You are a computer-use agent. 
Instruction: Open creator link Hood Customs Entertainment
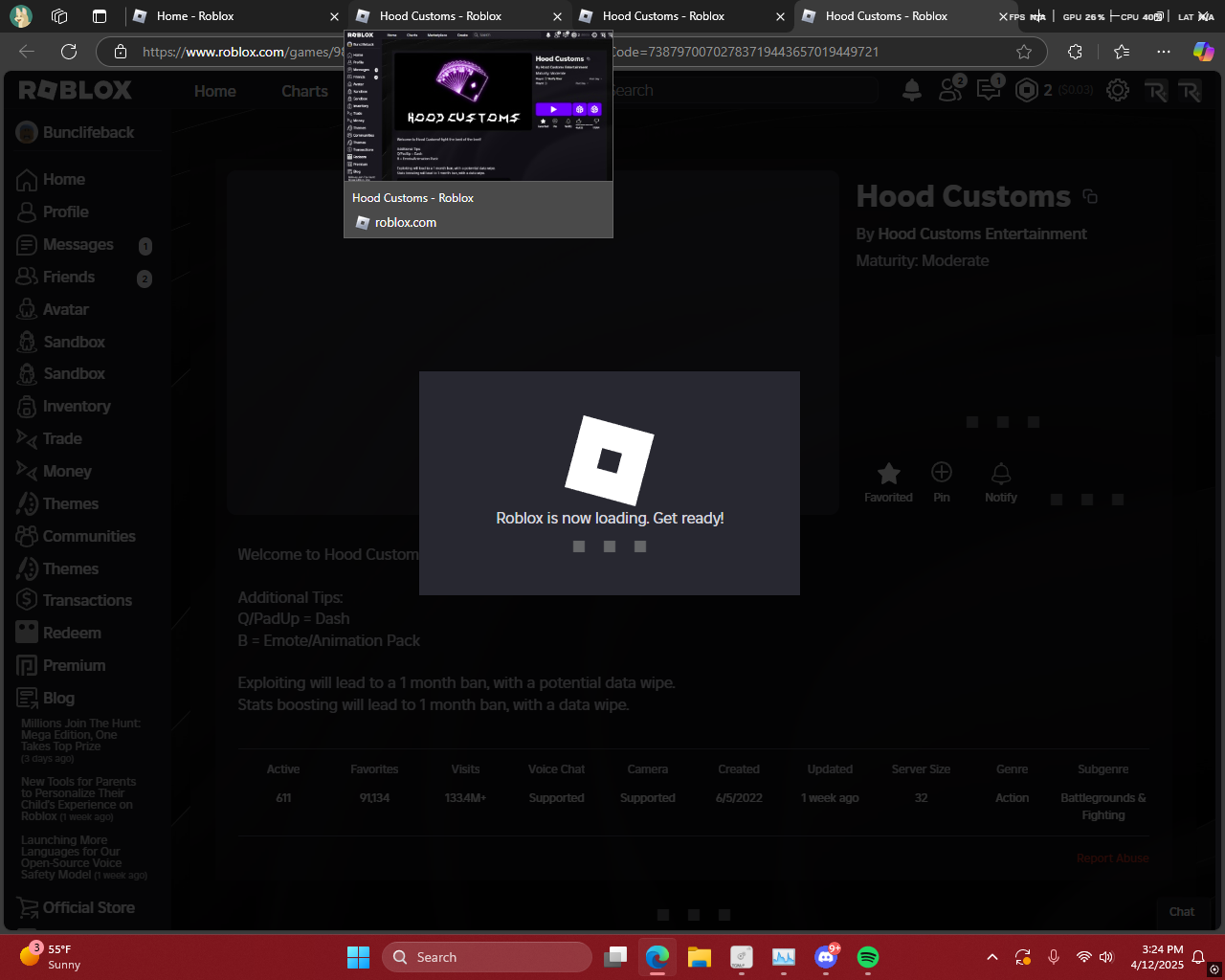pyautogui.click(x=983, y=234)
